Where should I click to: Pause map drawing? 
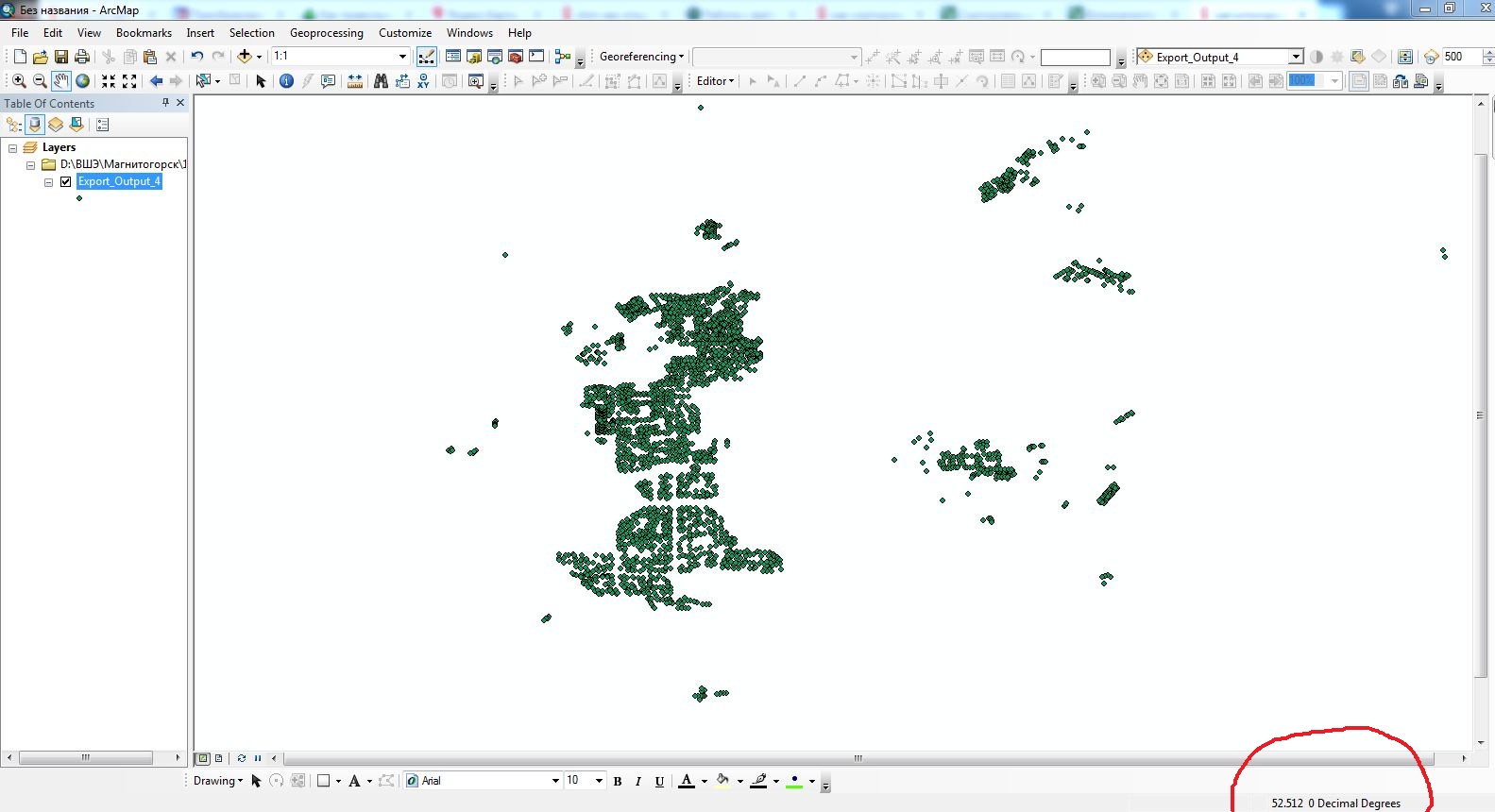coord(257,758)
